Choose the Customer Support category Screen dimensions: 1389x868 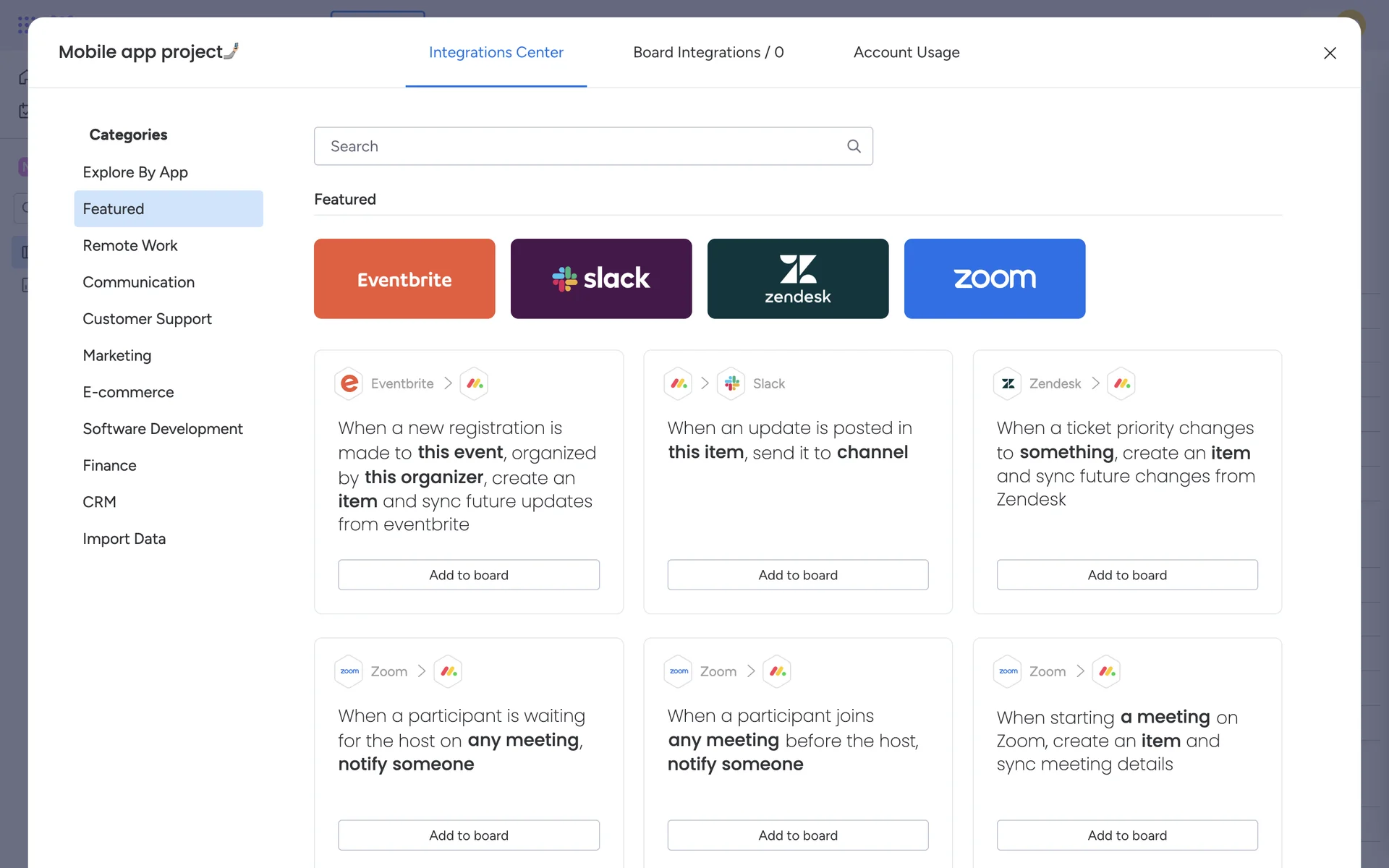(x=147, y=319)
